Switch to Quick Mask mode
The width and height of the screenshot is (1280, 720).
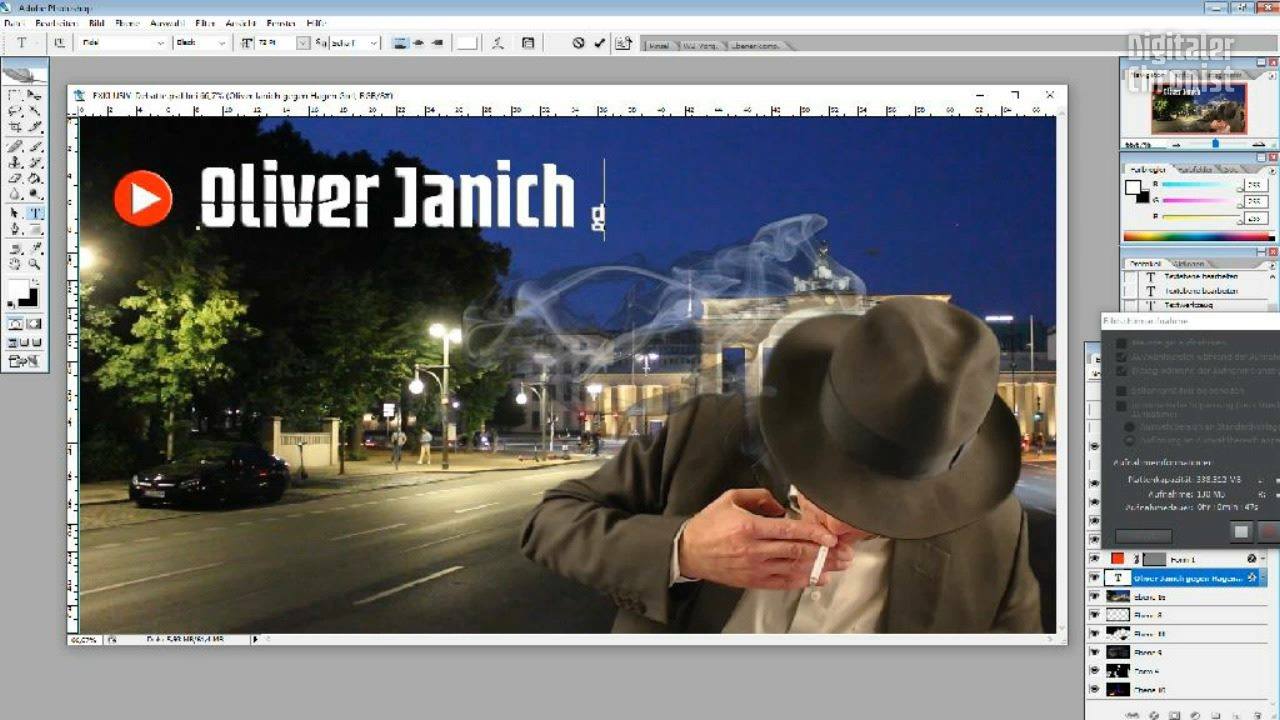click(x=34, y=324)
